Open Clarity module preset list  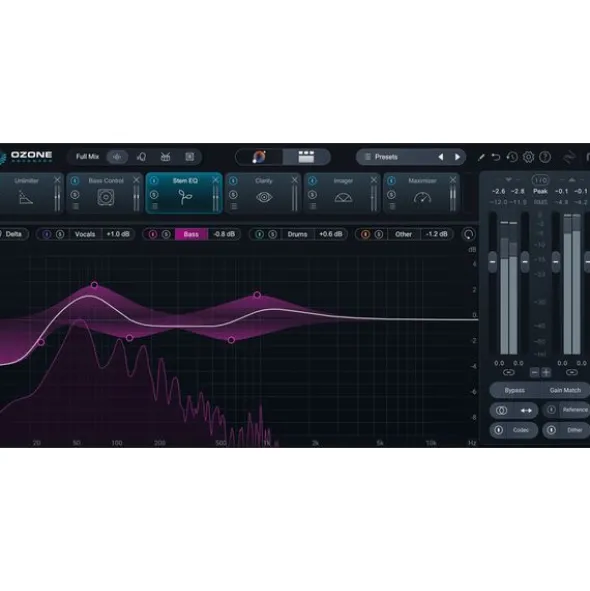coord(234,206)
